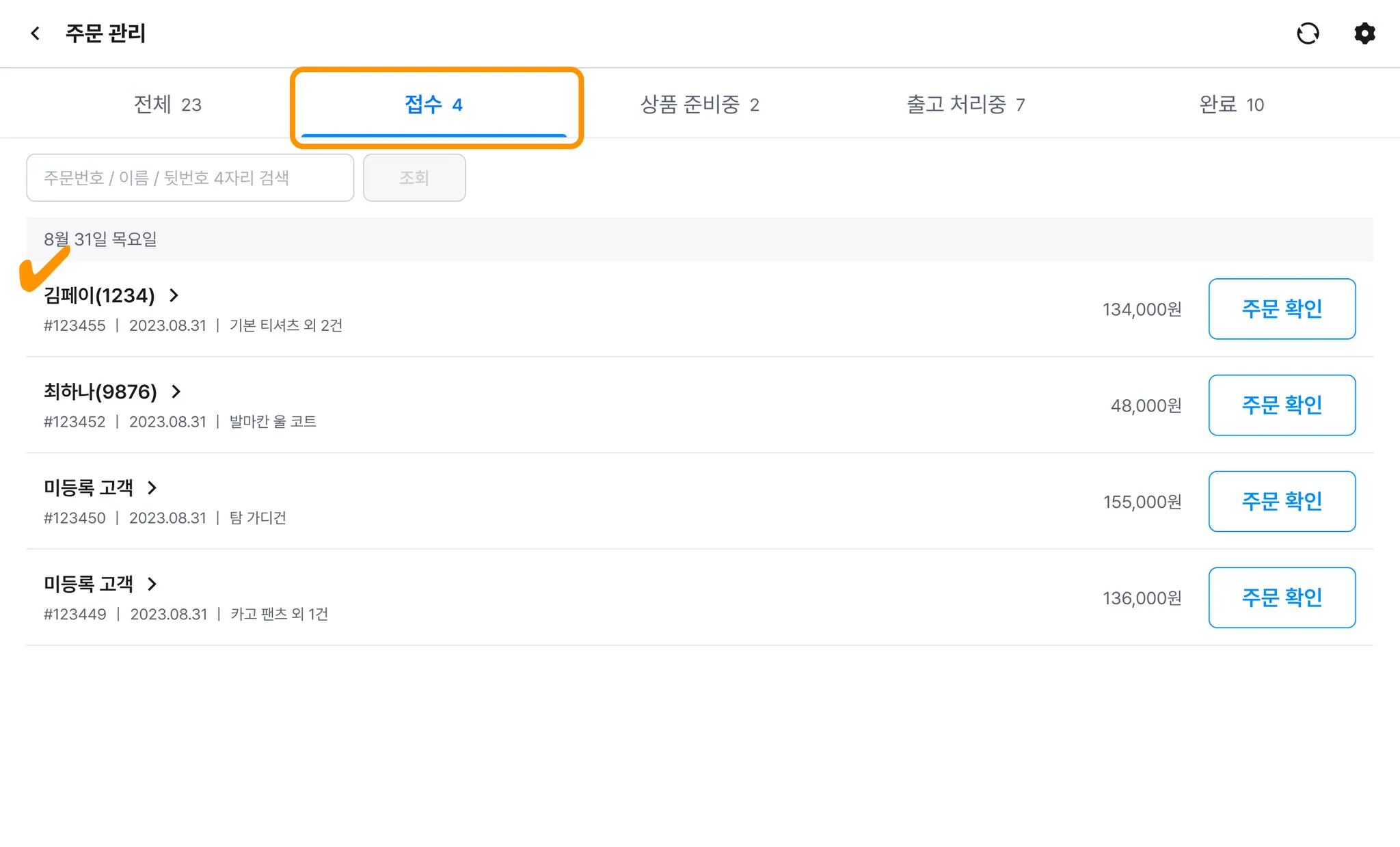Open chevron for order #123449

[x=152, y=584]
